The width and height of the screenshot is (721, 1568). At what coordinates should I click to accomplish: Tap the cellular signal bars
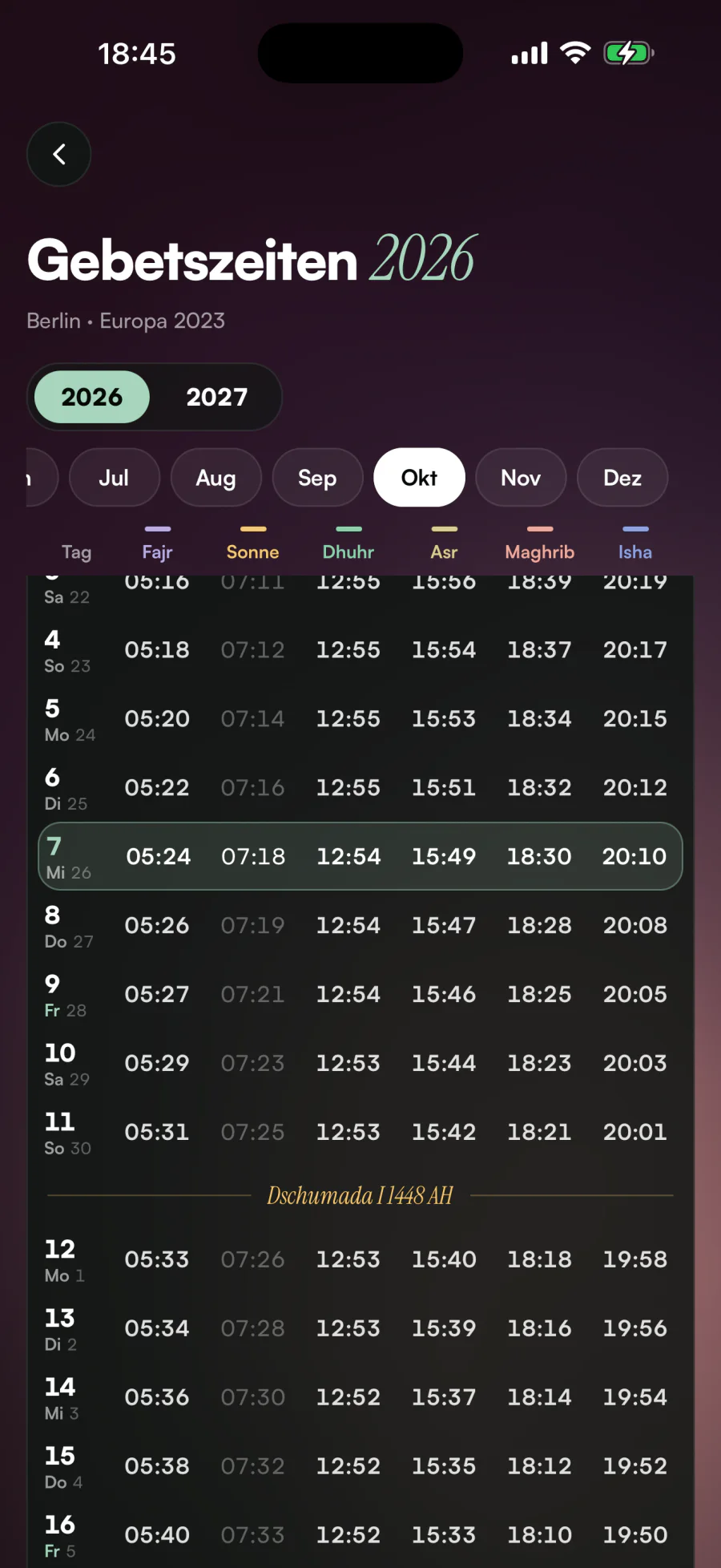530,53
